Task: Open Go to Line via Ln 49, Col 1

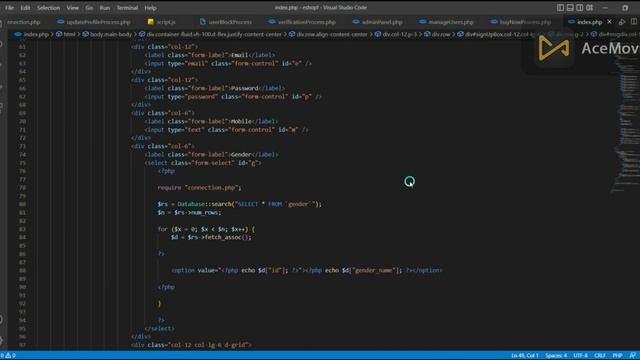Action: [x=525, y=356]
